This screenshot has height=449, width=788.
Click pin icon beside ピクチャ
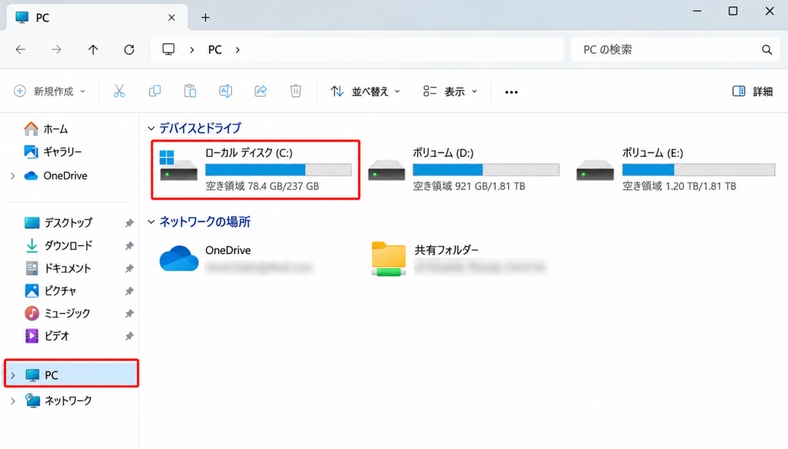[x=129, y=291]
